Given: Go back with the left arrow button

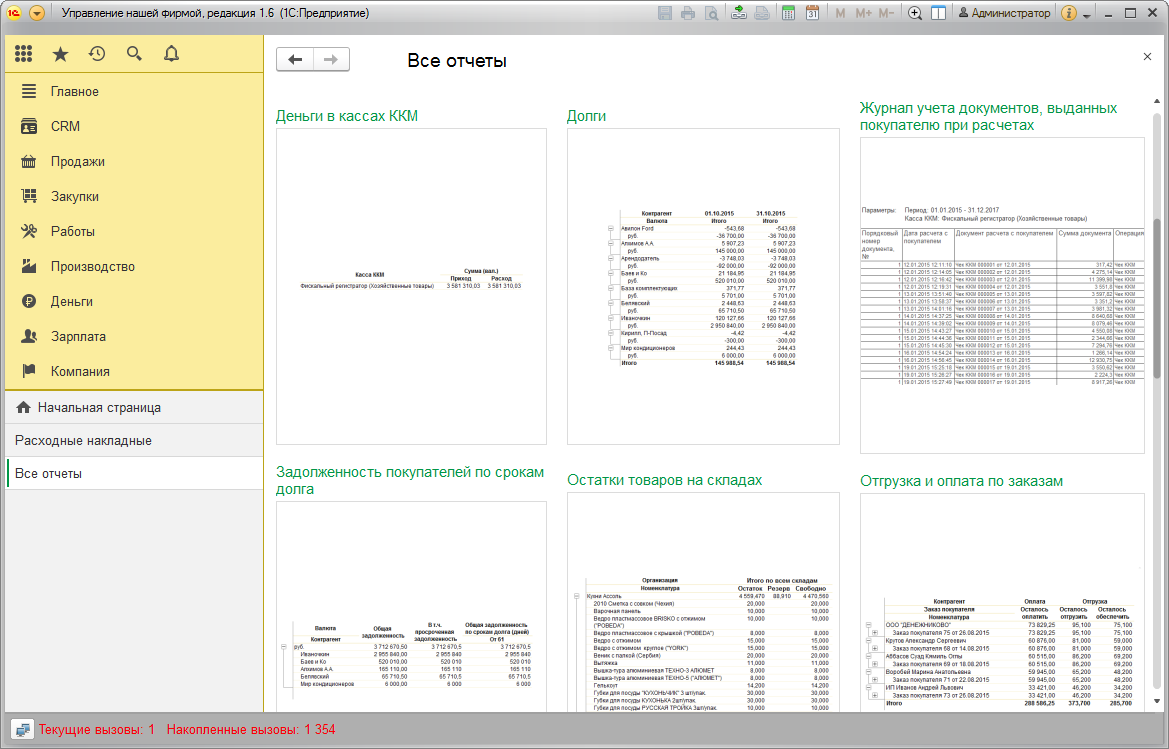Looking at the screenshot, I should (295, 60).
